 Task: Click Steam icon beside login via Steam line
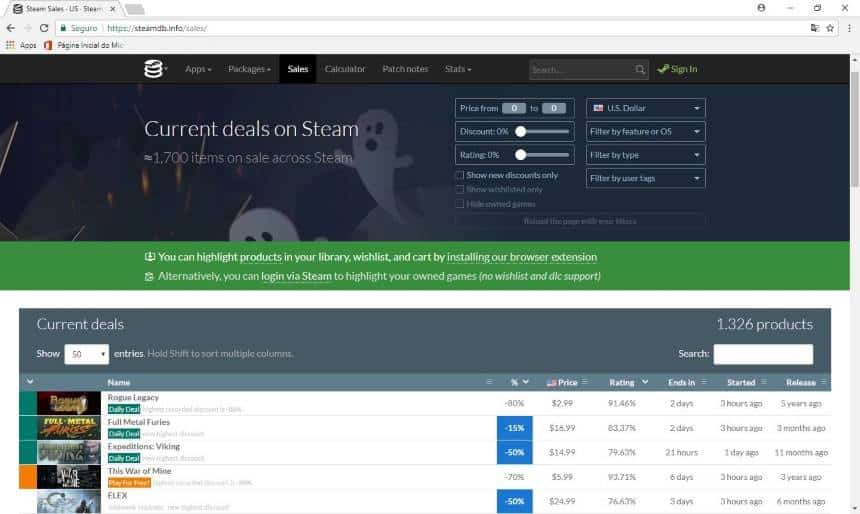click(149, 276)
